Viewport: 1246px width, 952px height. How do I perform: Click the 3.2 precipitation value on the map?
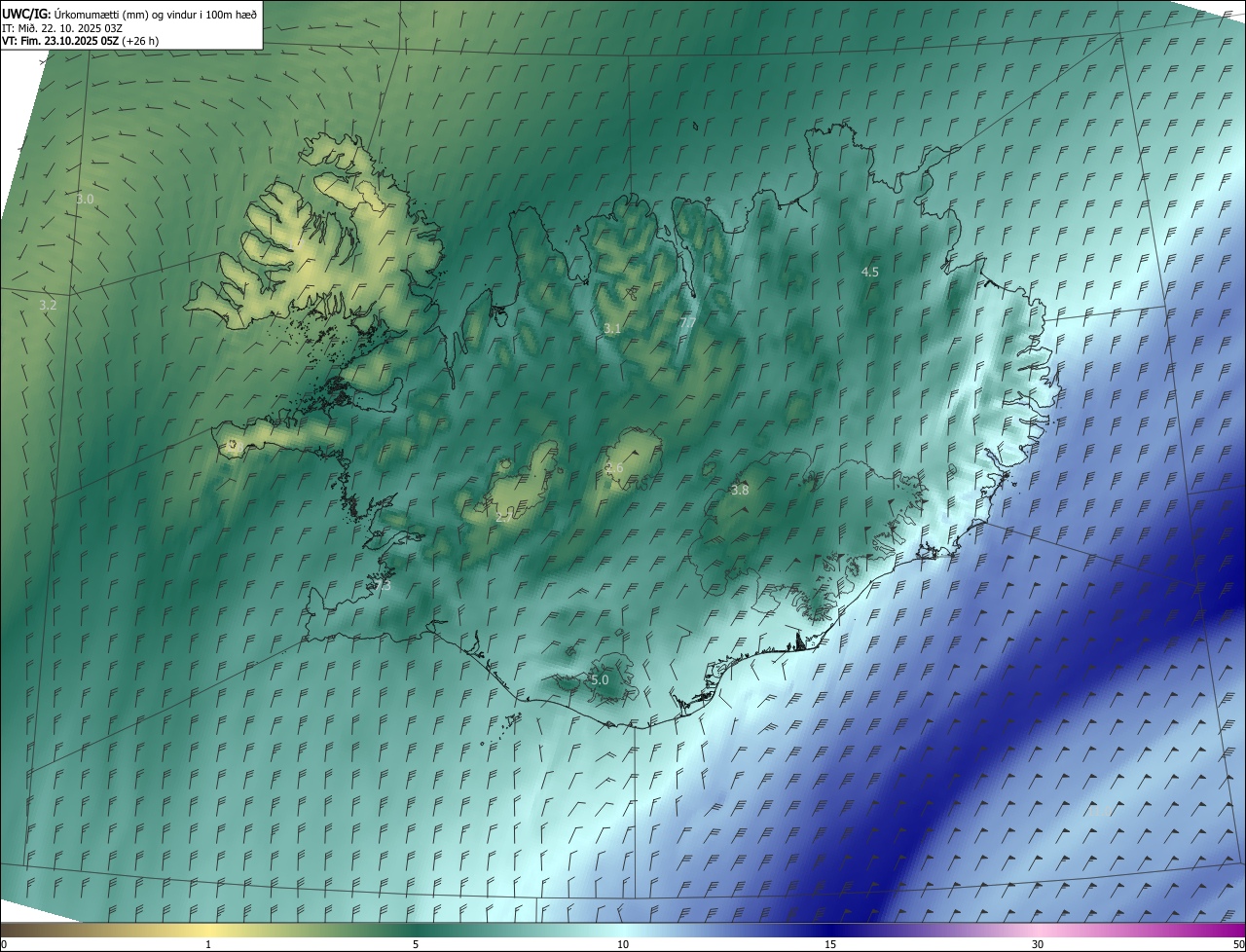click(48, 305)
